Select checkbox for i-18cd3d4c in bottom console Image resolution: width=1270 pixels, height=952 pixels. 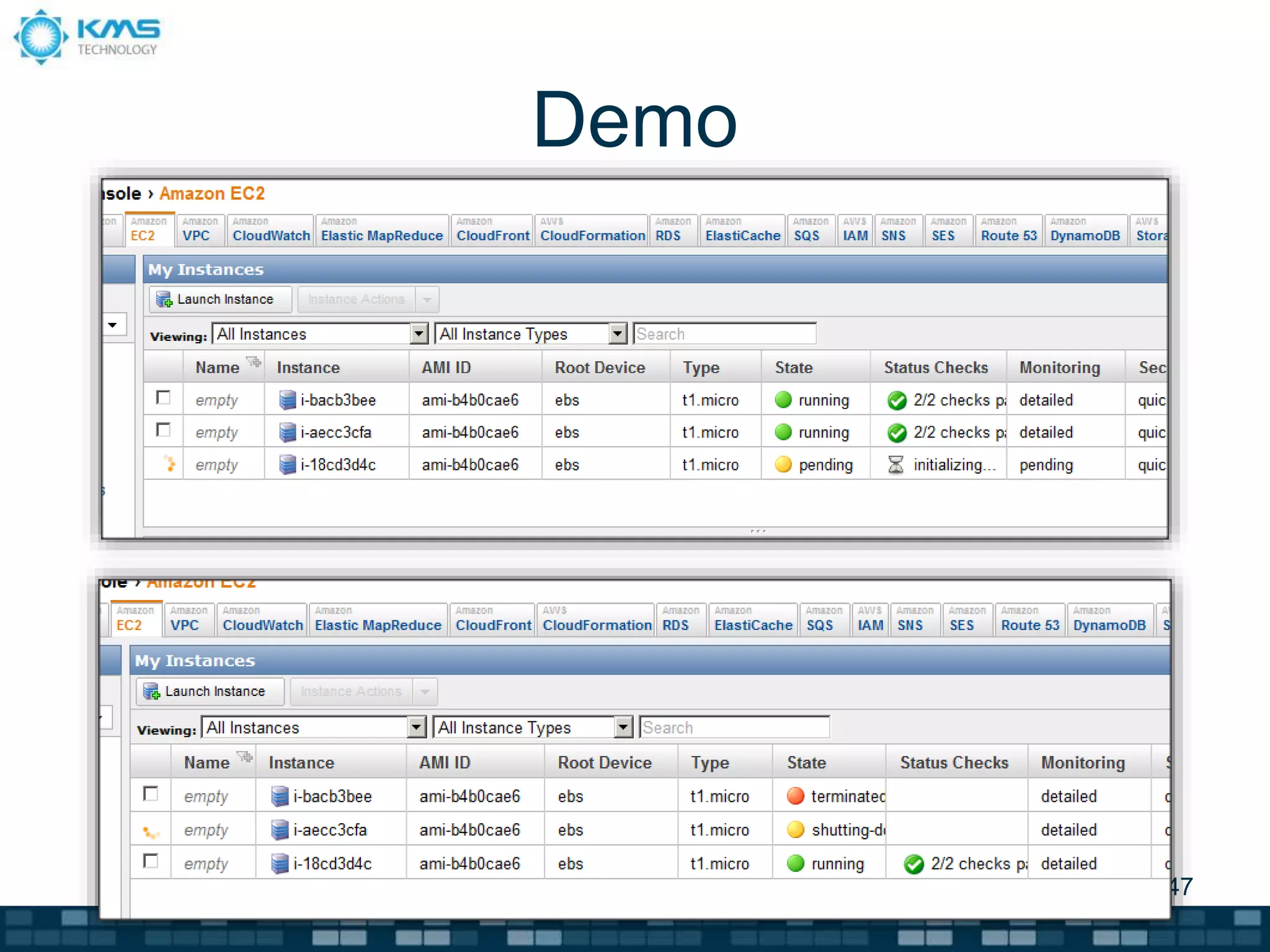(x=150, y=861)
